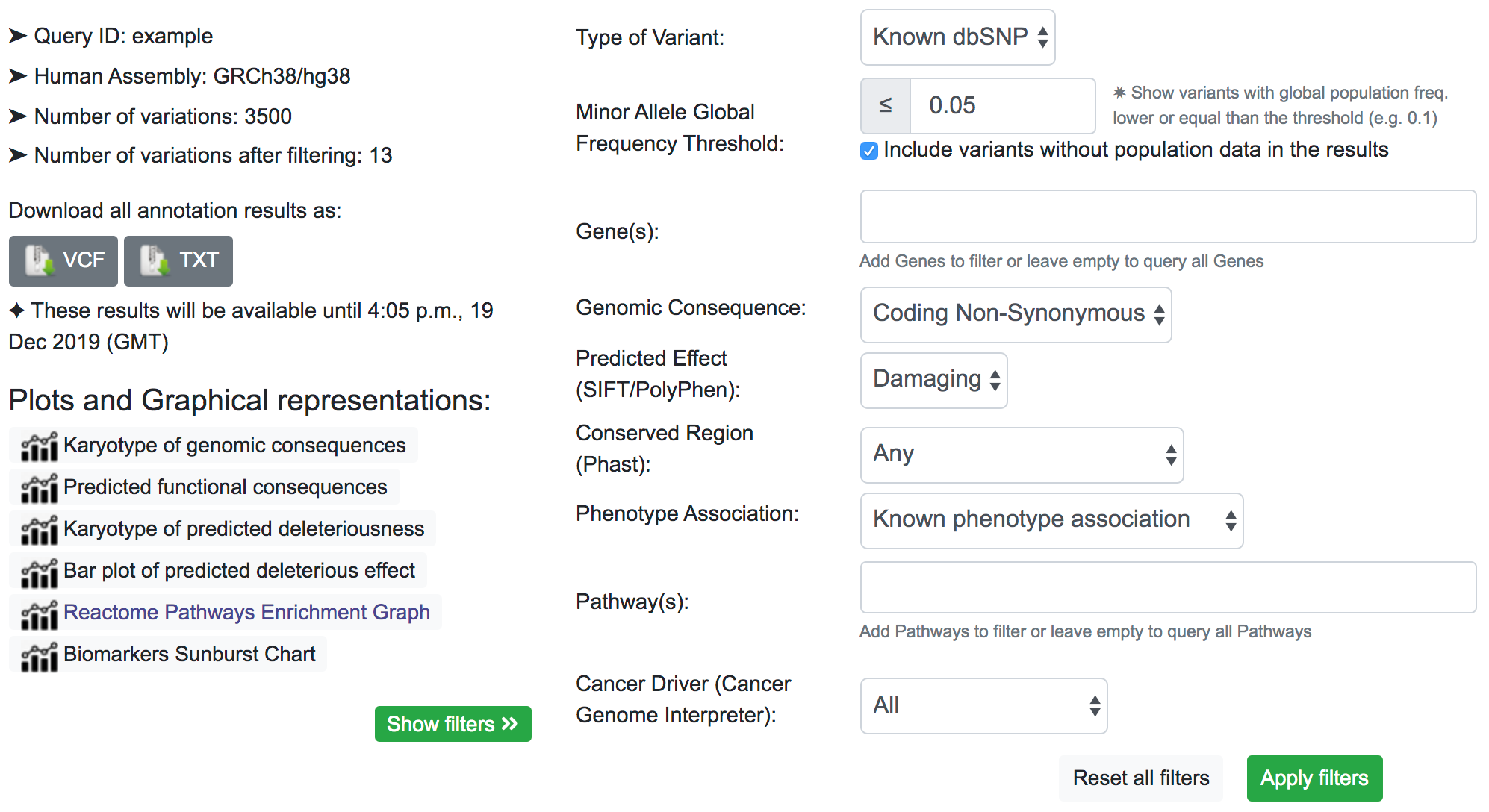Click the Reset all filters button
The image size is (1489, 812).
coord(1141,778)
